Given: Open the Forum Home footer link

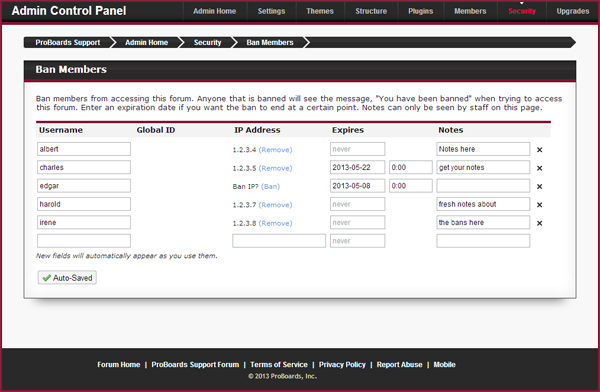Looking at the screenshot, I should [x=119, y=364].
